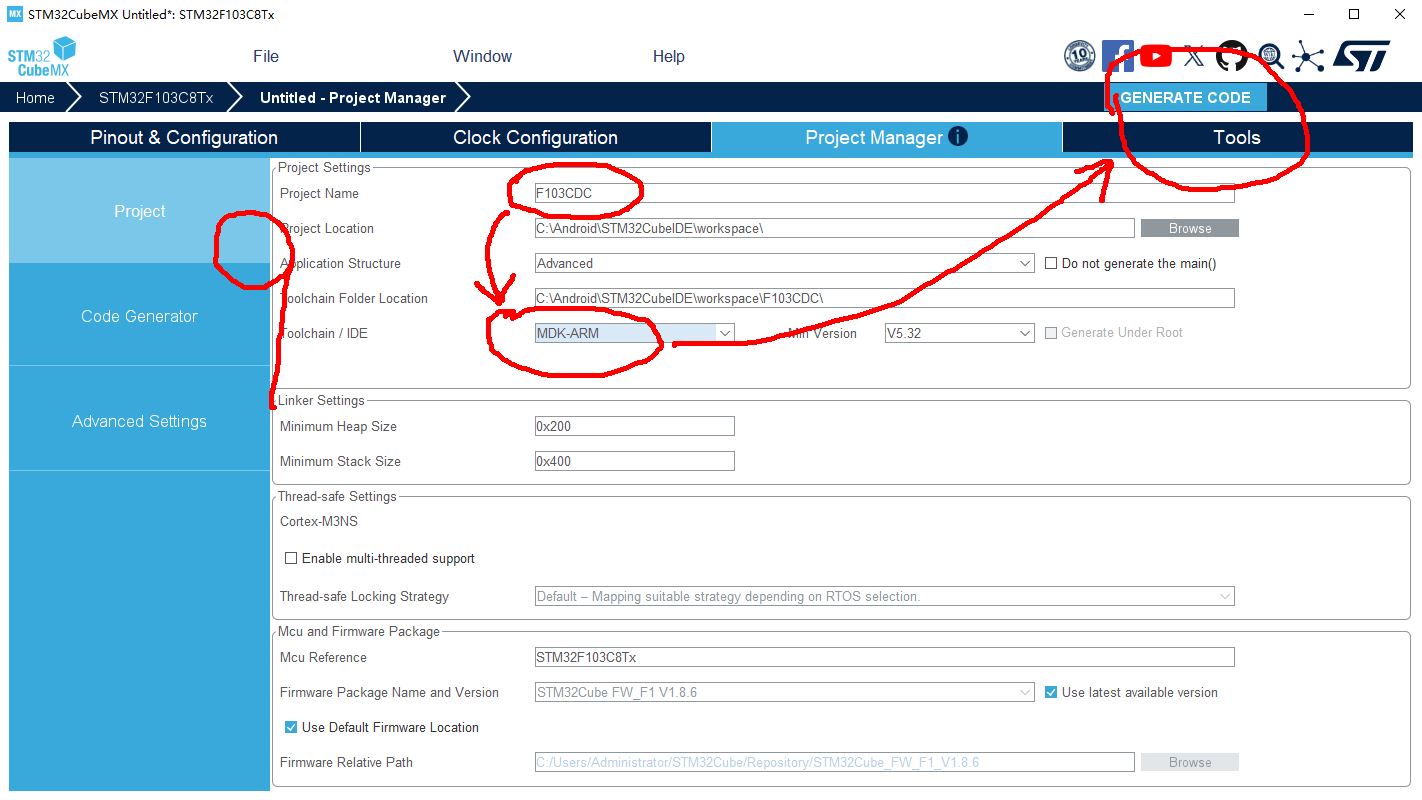Click the Toolchain Folder Location field
1422x800 pixels.
point(885,298)
